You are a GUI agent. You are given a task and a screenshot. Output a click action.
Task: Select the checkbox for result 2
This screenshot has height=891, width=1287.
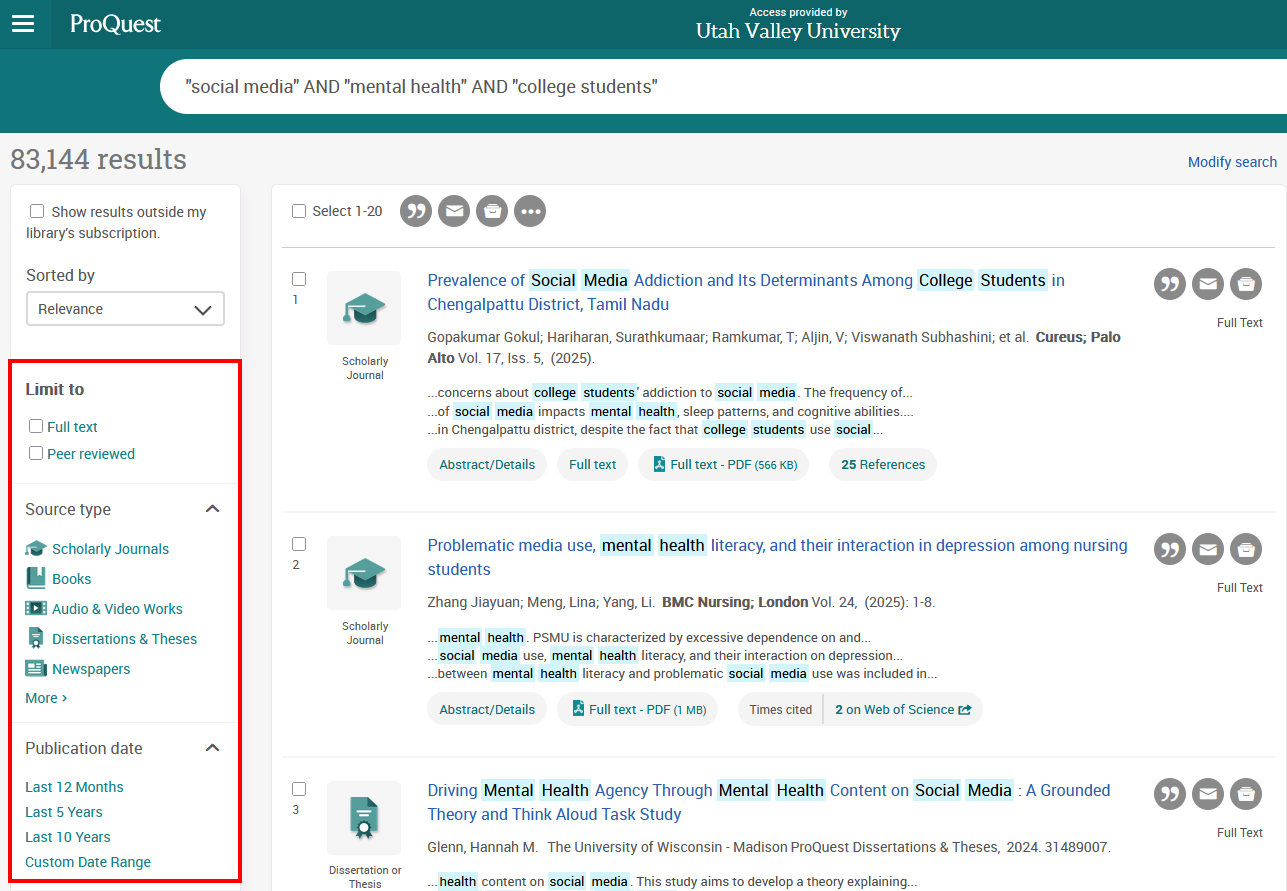299,544
